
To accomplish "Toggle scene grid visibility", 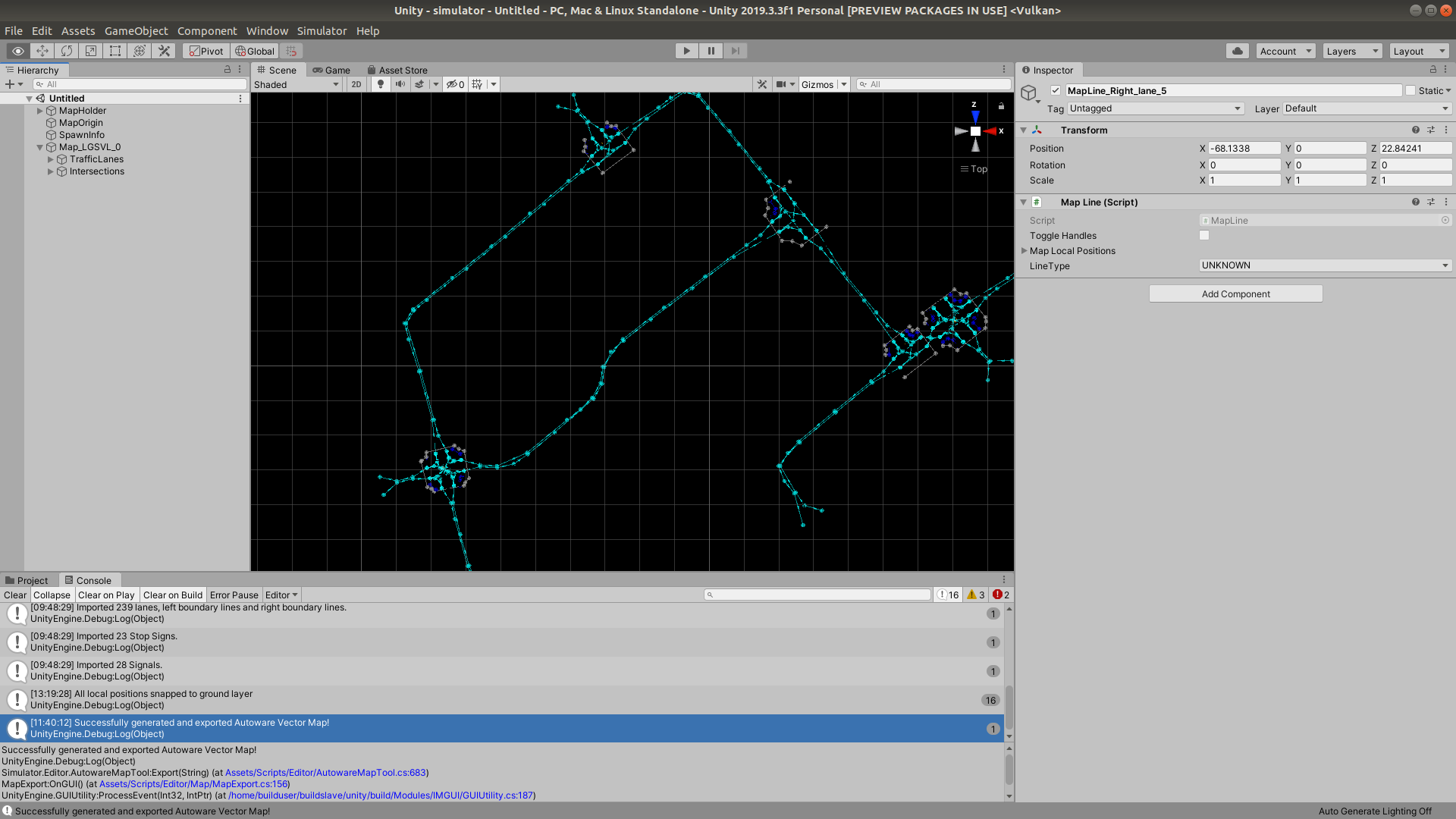I will pos(477,84).
